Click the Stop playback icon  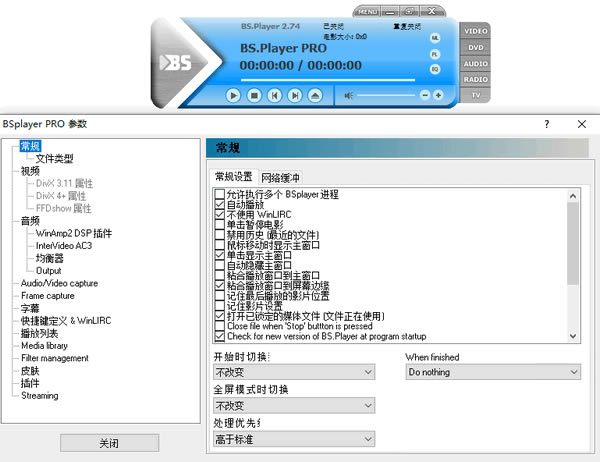[x=253, y=95]
